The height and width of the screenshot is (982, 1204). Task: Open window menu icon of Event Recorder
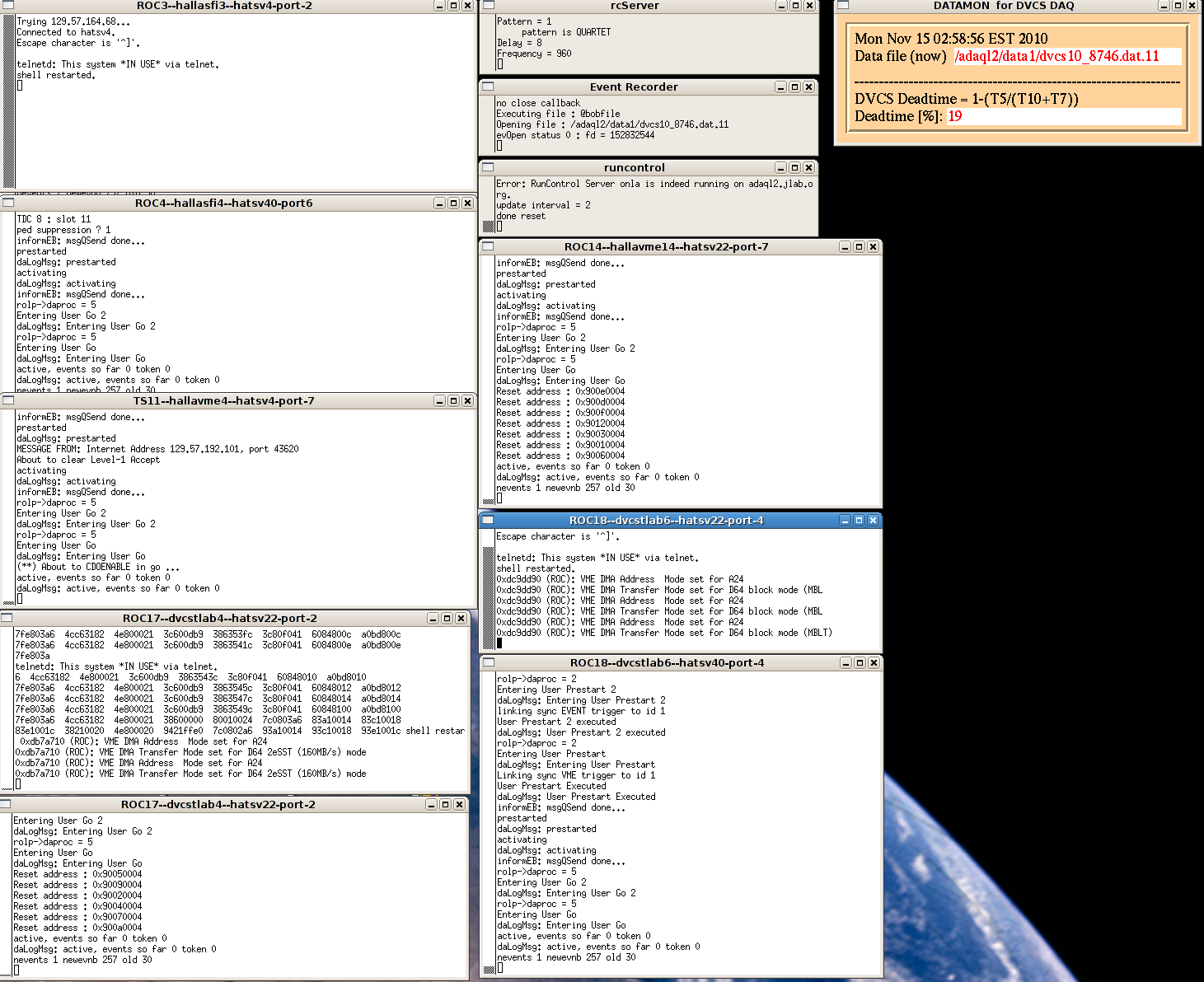[x=488, y=87]
